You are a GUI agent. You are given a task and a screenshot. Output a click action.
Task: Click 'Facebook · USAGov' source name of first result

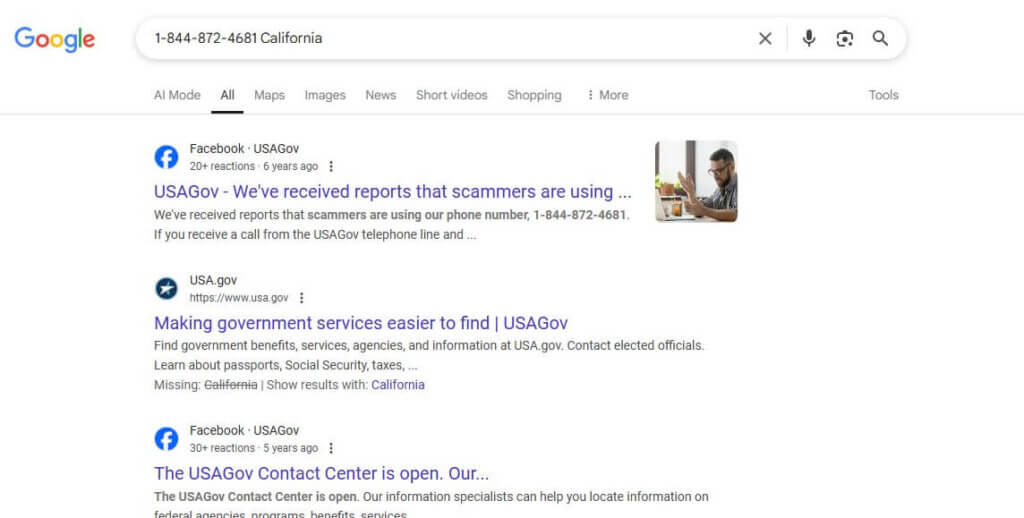pos(244,149)
